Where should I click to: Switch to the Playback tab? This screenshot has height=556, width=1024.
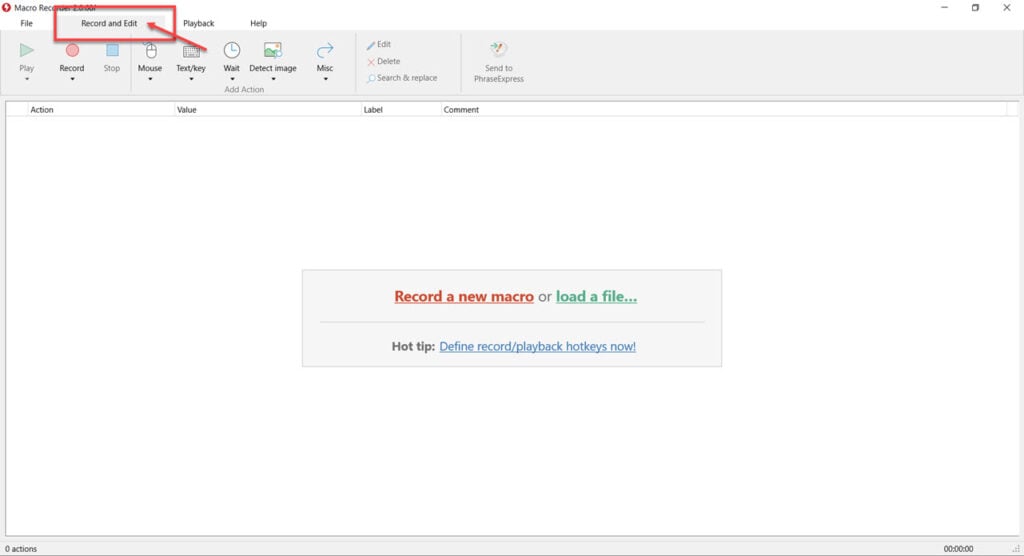[x=199, y=23]
